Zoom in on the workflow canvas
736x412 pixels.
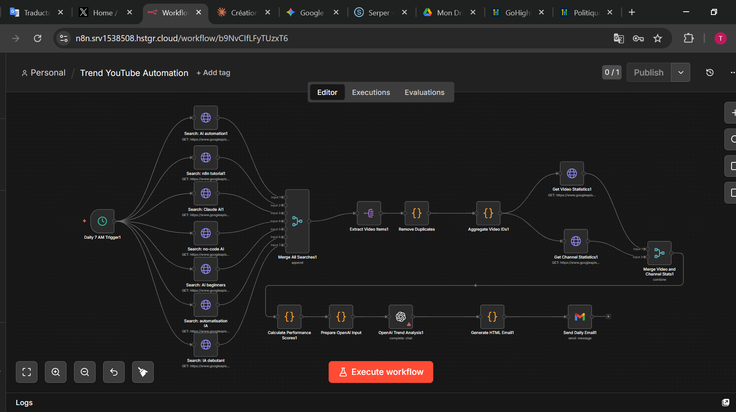(56, 372)
